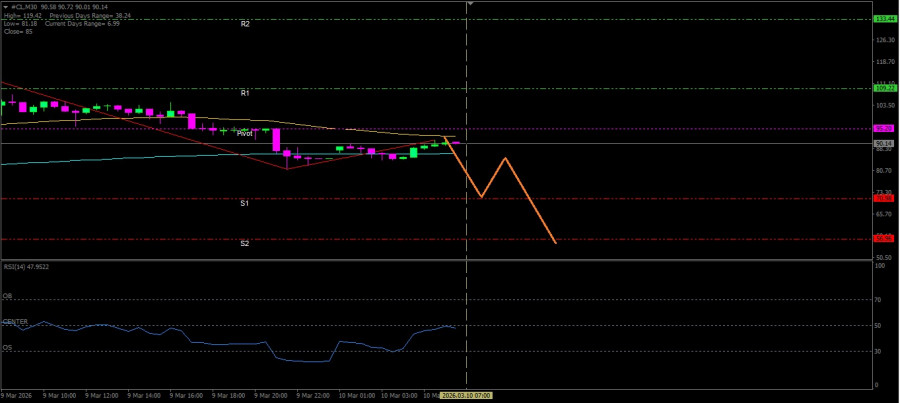
Task: Select the 133.44 green price tag
Action: tap(884, 19)
